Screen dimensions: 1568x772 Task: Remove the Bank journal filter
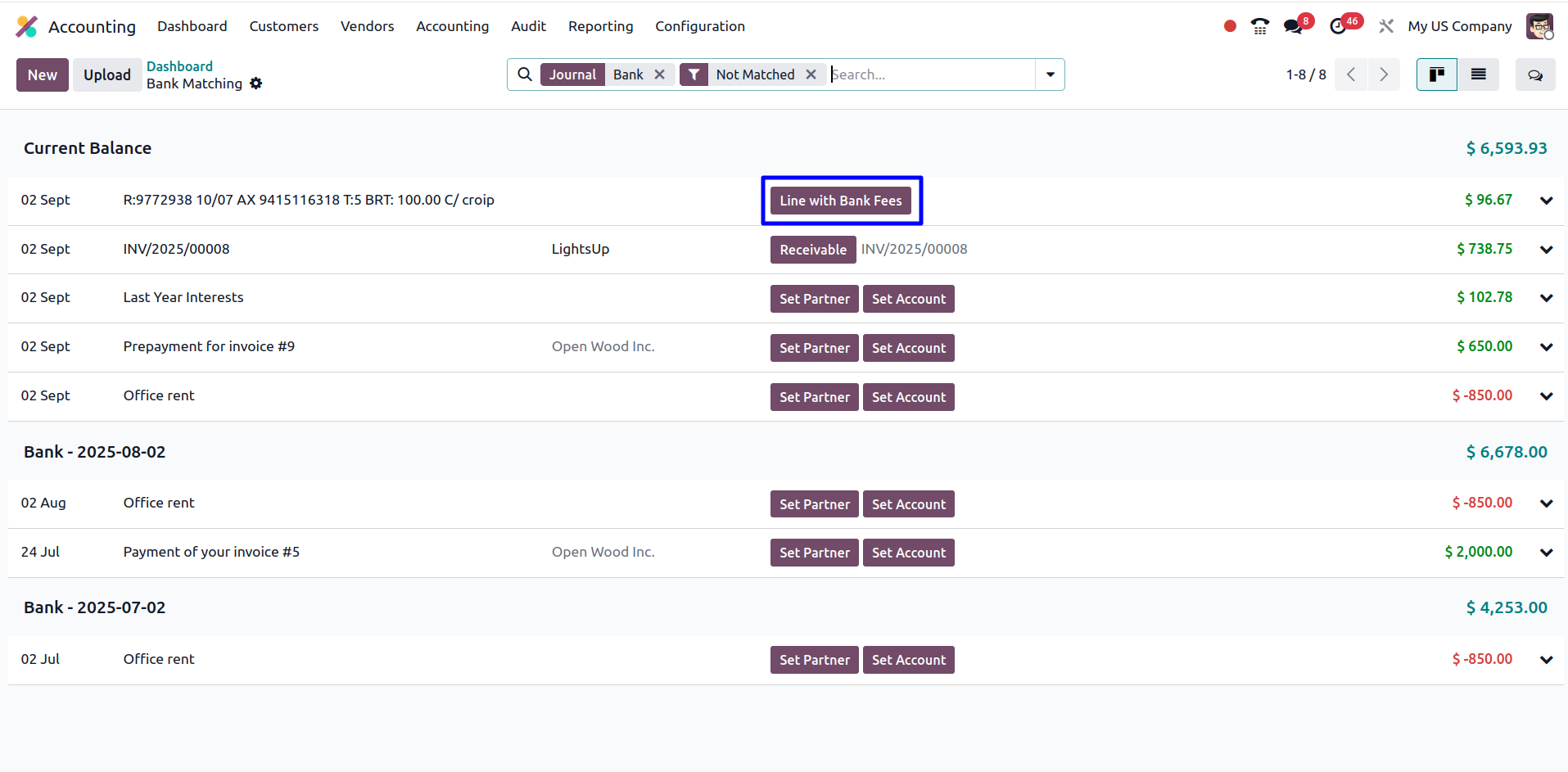pyautogui.click(x=659, y=74)
